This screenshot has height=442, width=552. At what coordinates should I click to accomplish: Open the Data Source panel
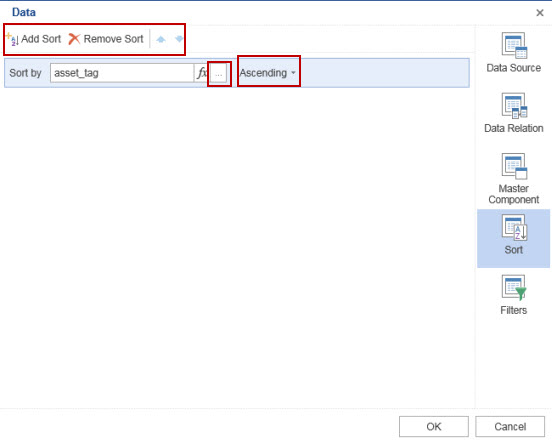coord(513,53)
